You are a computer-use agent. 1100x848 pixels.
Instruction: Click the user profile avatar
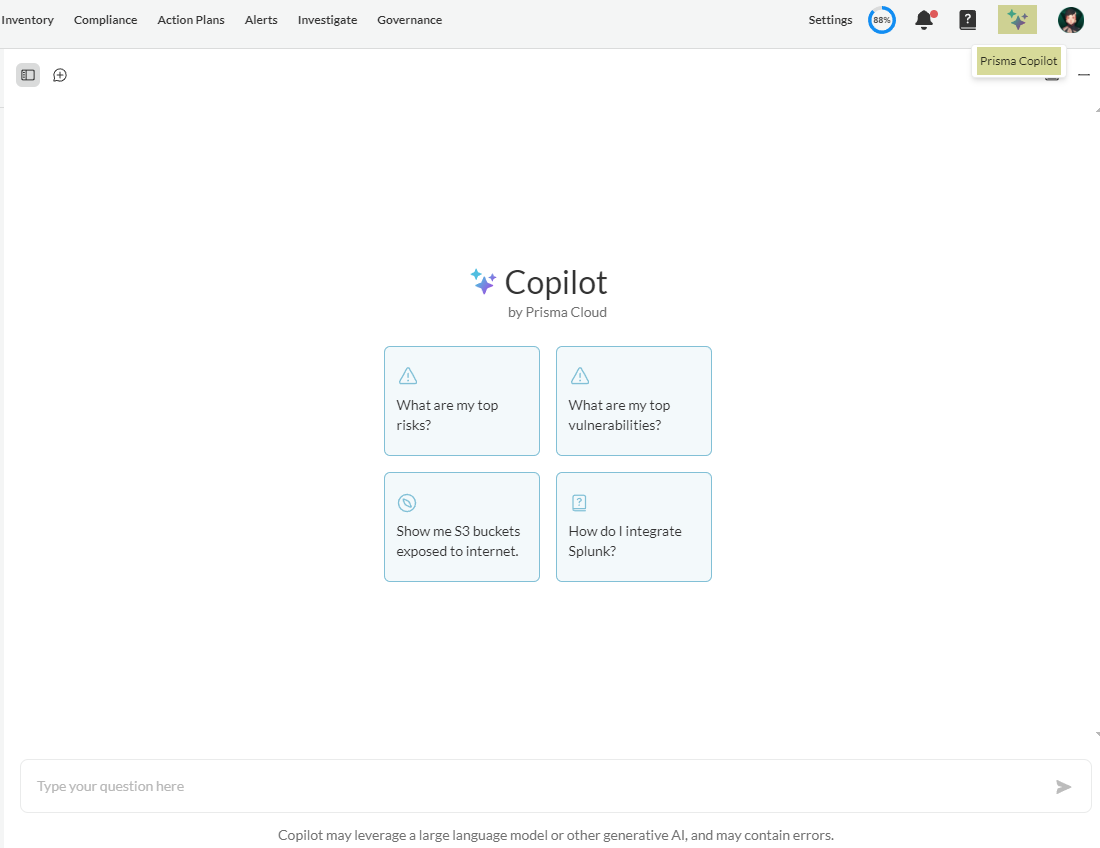click(1071, 20)
